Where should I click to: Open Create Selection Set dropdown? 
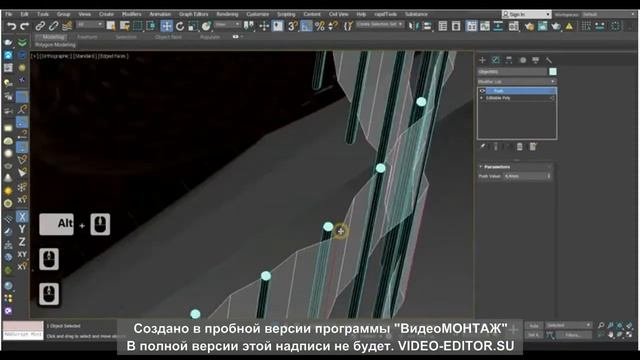[380, 25]
